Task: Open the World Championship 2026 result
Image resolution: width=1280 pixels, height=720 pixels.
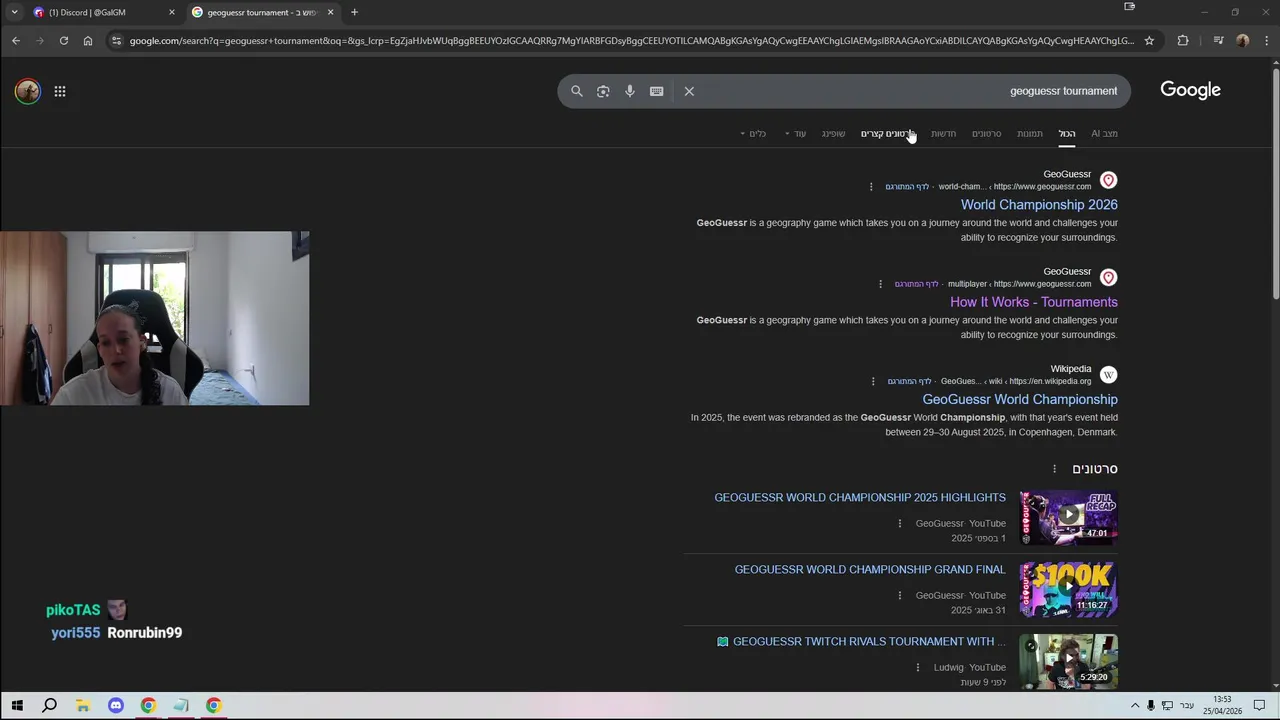Action: pos(1039,205)
